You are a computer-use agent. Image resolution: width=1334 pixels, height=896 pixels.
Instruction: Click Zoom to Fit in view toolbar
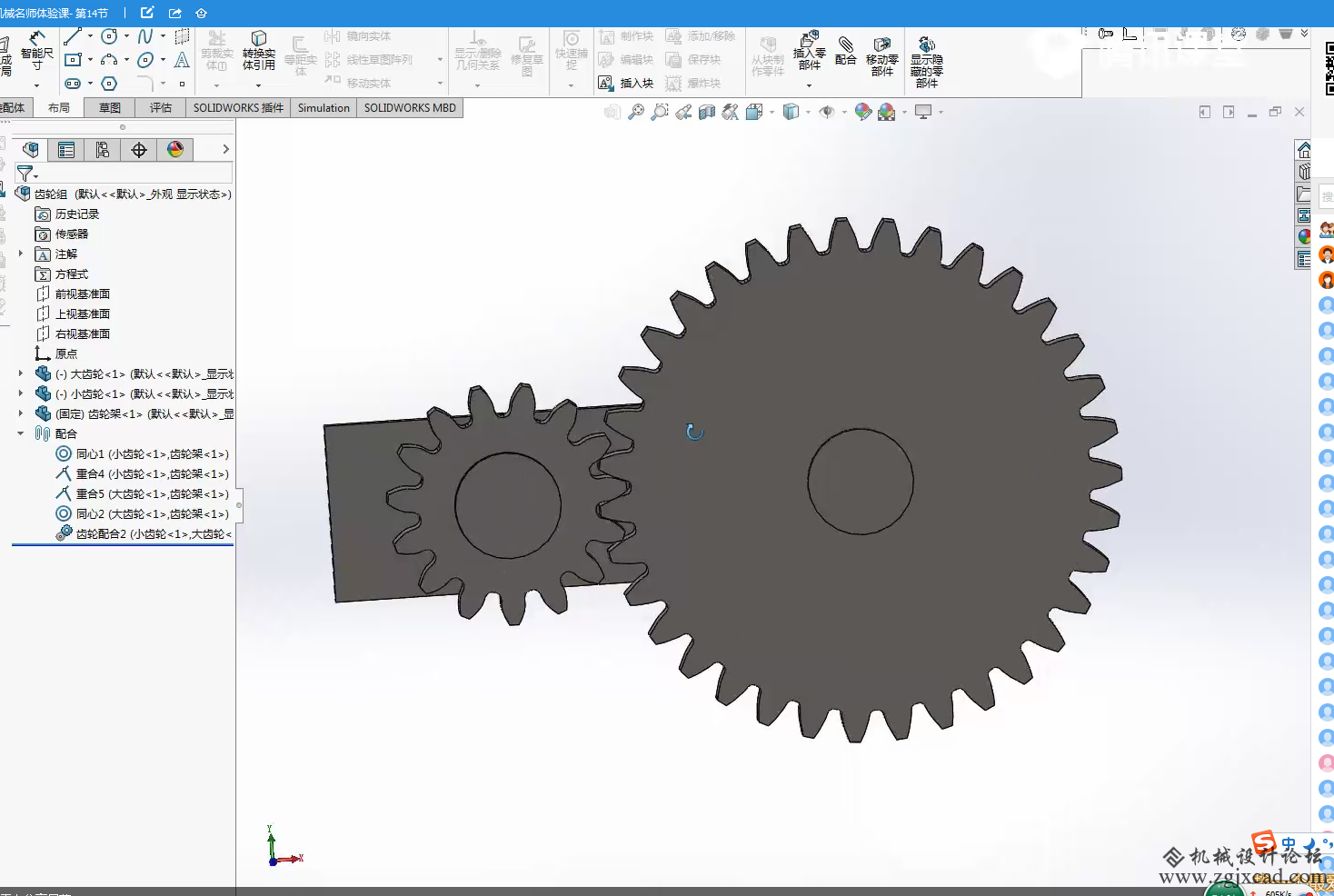(x=636, y=112)
